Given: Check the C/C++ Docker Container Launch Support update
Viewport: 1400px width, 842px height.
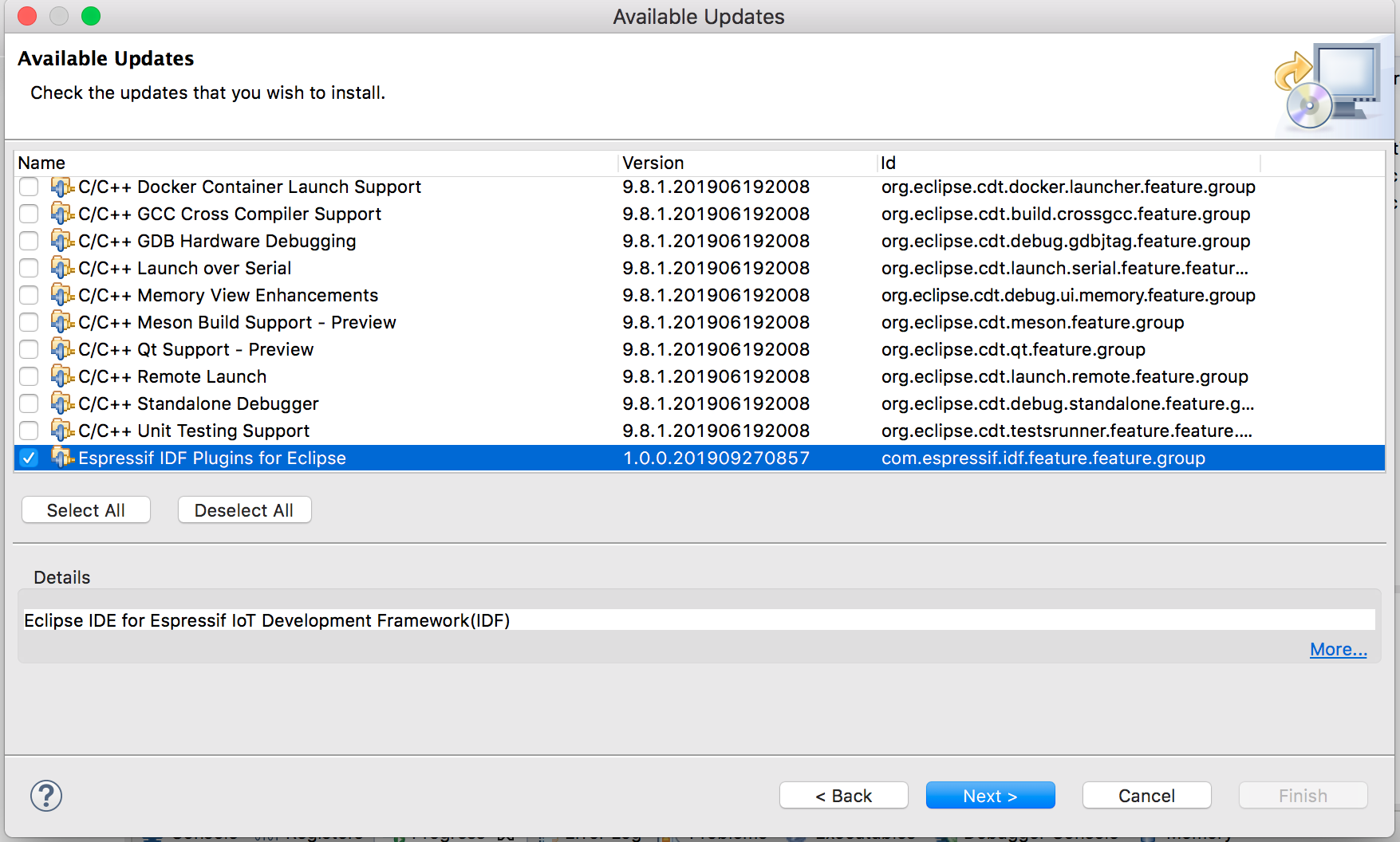Looking at the screenshot, I should 28,187.
